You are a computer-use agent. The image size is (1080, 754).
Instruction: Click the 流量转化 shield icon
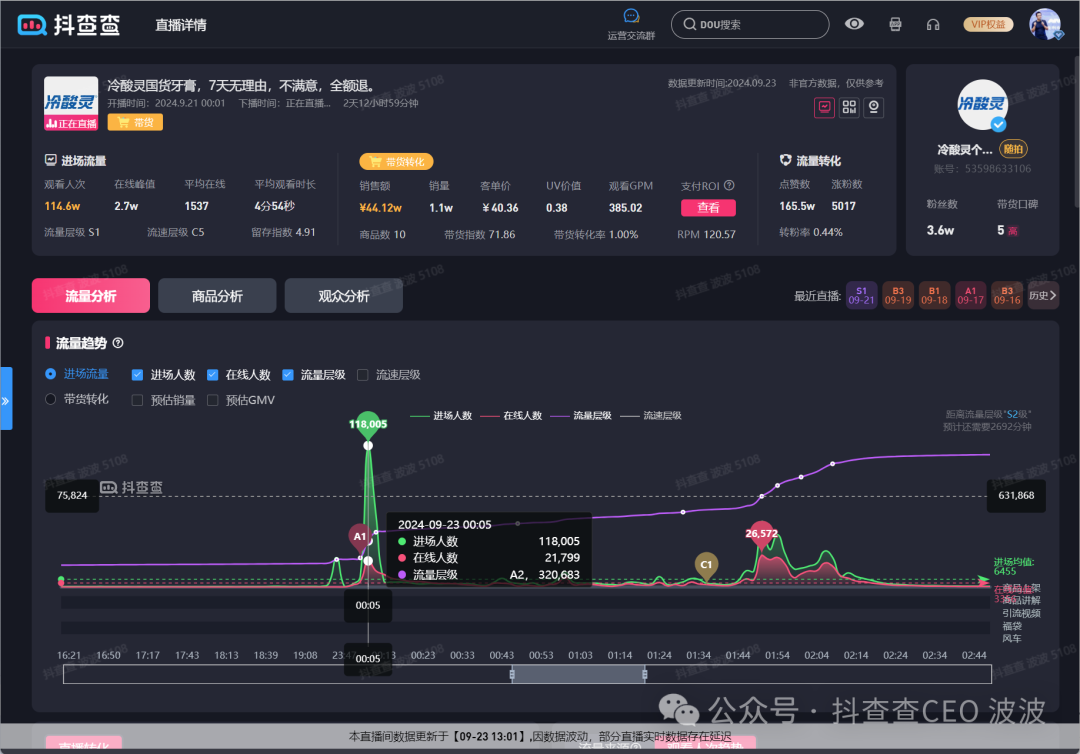(785, 160)
